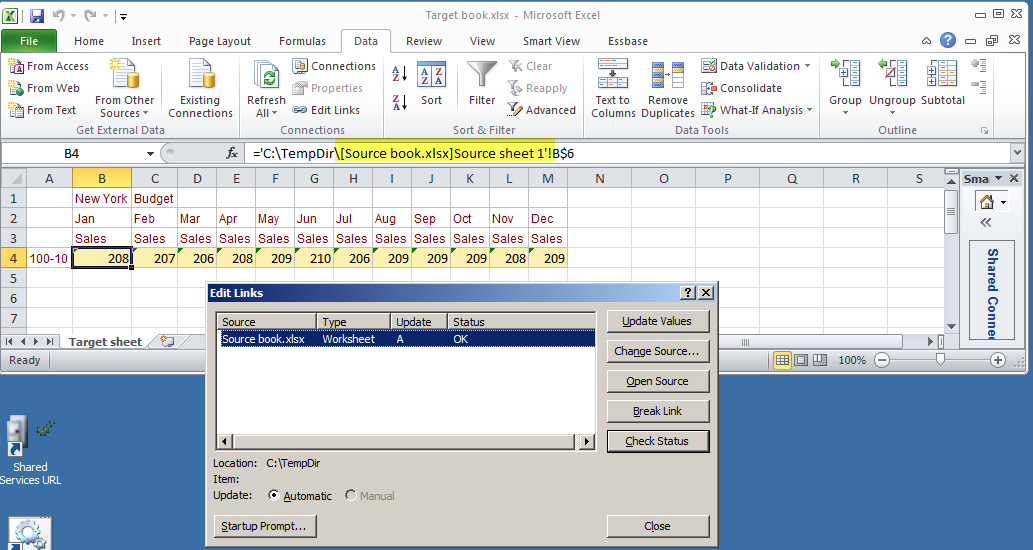
Task: Switch to the Formulas tab
Action: (x=302, y=41)
